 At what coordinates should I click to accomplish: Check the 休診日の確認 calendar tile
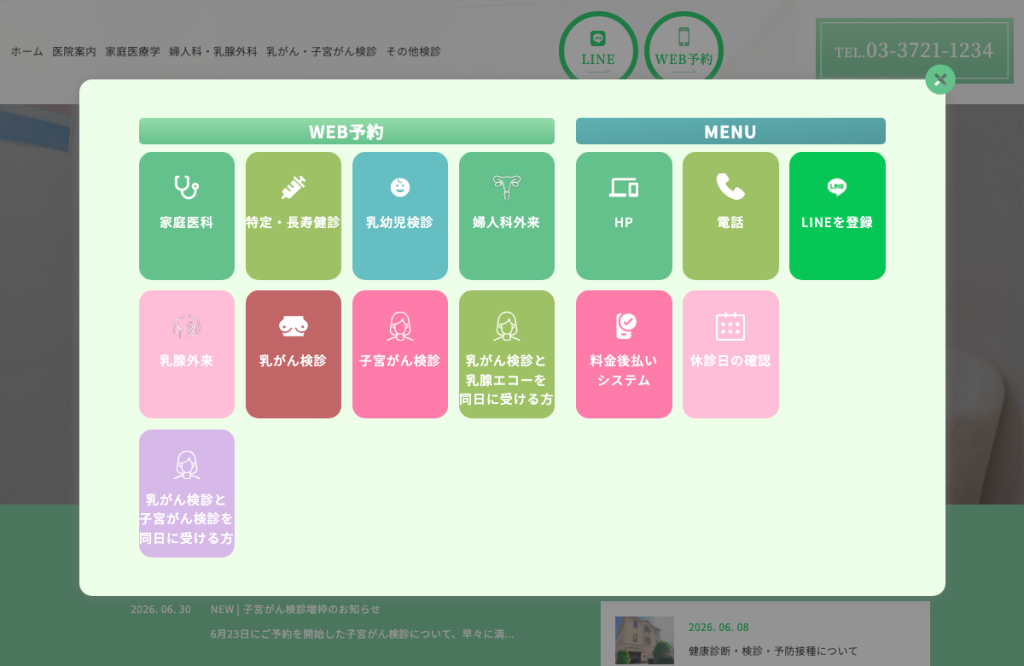731,355
